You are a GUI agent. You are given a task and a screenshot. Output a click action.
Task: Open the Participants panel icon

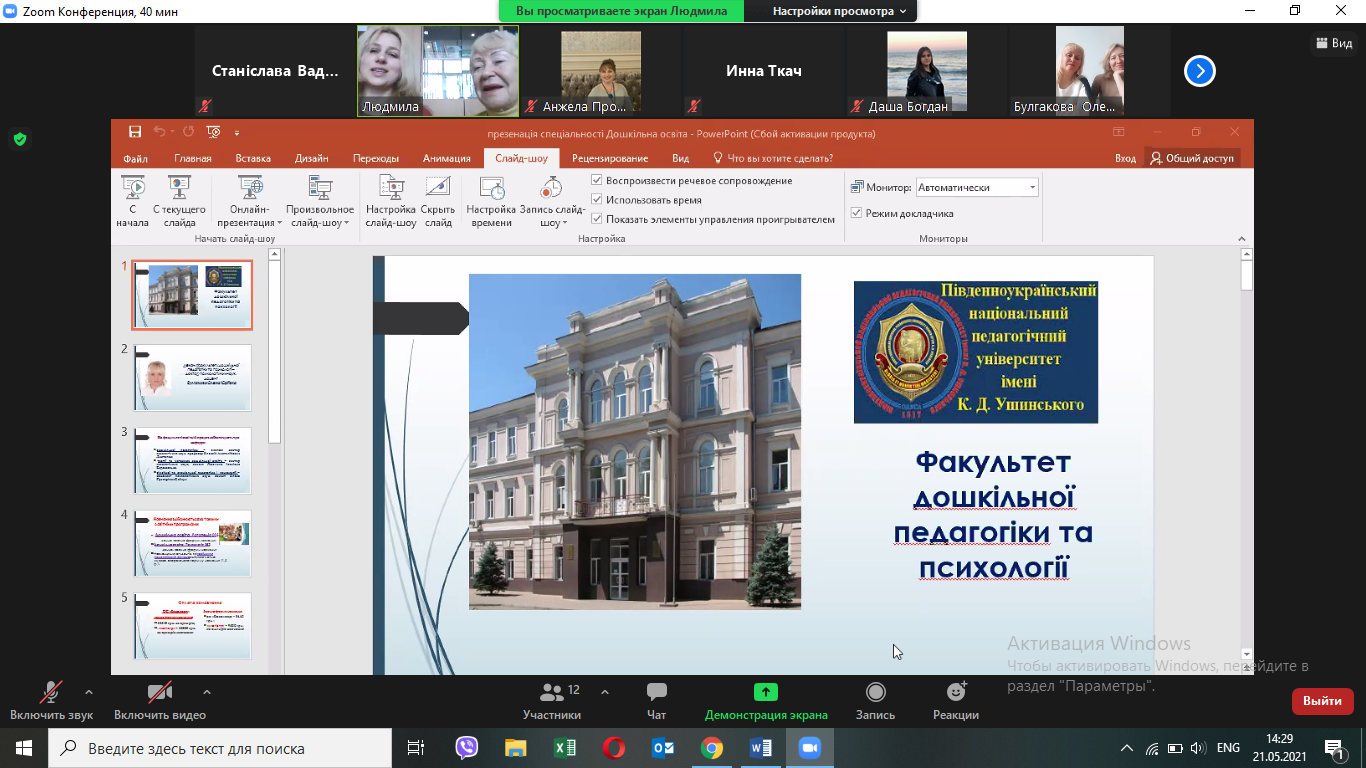551,693
